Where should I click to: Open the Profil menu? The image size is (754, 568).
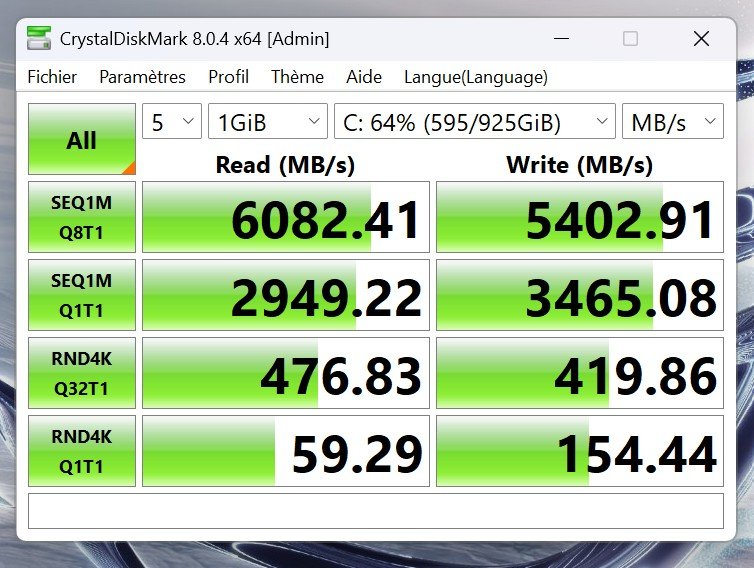coord(228,77)
